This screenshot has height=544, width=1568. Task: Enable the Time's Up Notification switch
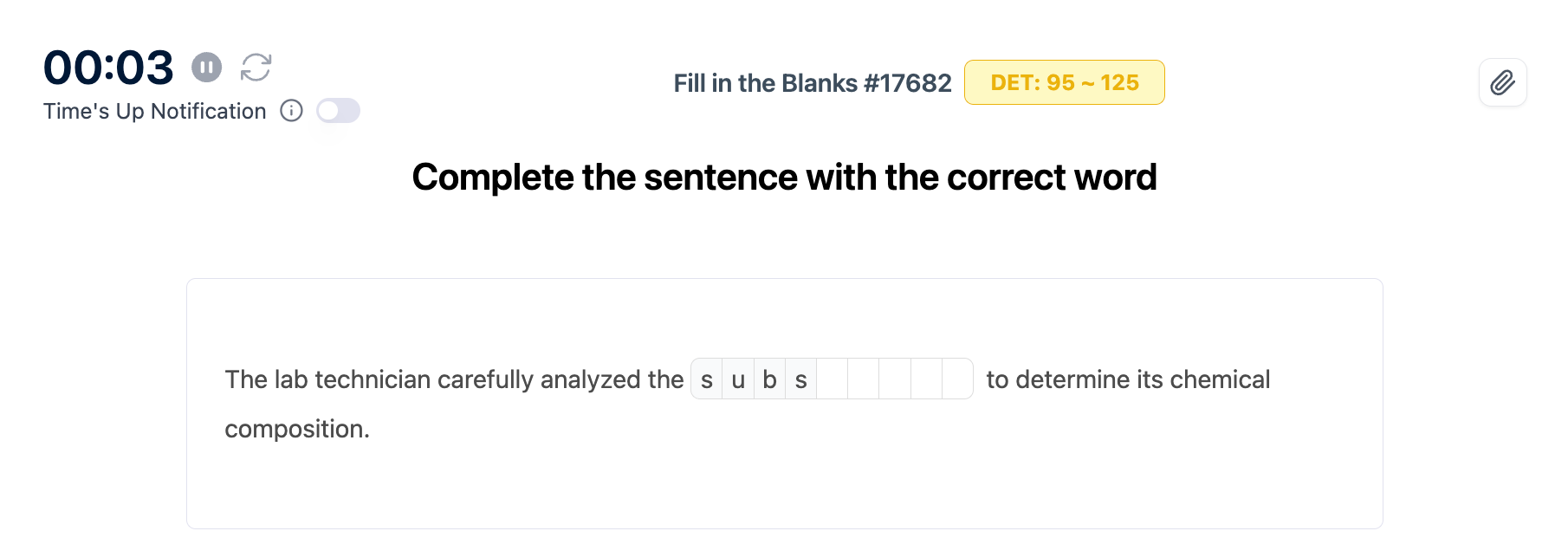pos(338,111)
